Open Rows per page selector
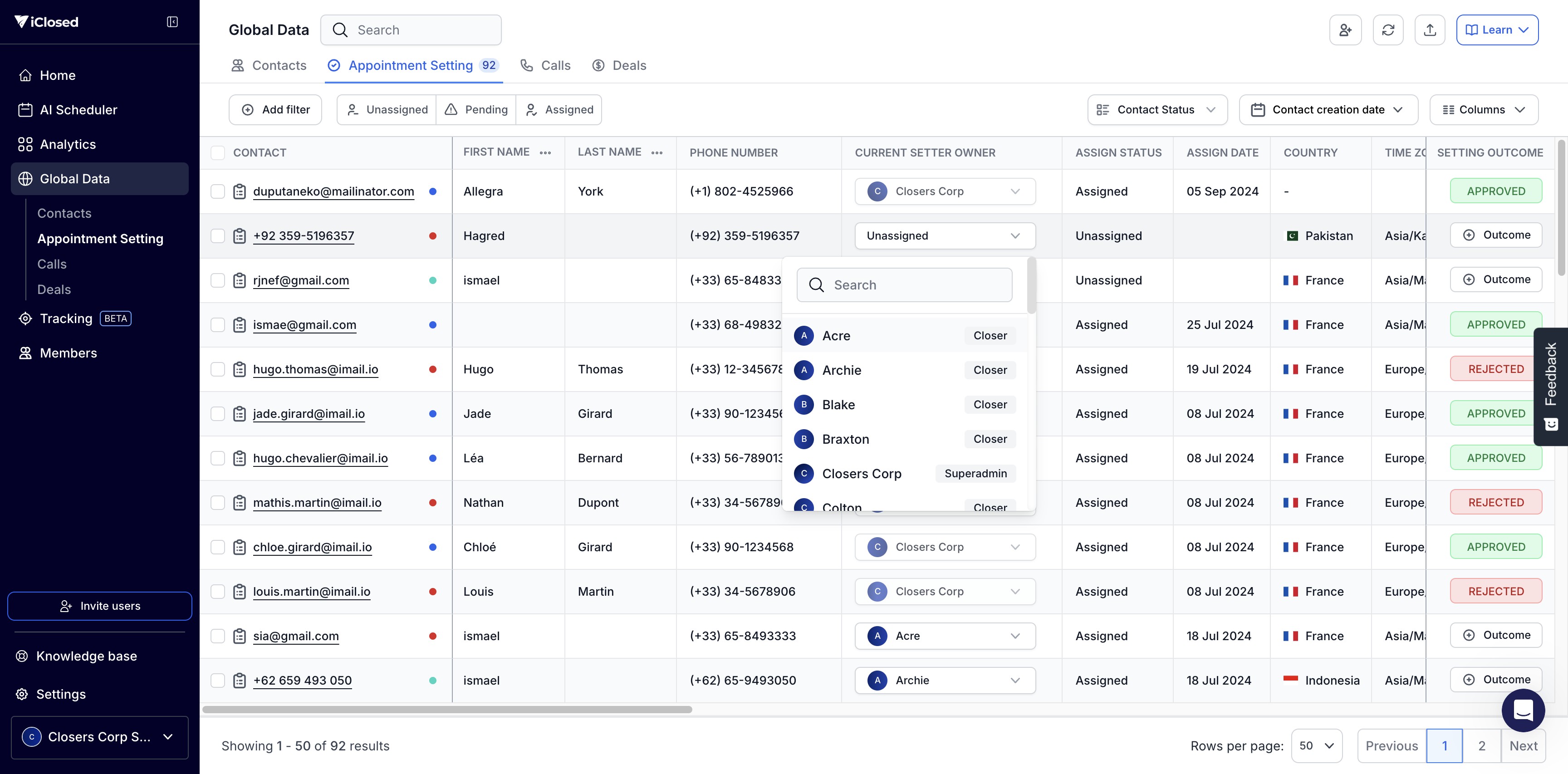This screenshot has width=1568, height=774. [x=1316, y=746]
